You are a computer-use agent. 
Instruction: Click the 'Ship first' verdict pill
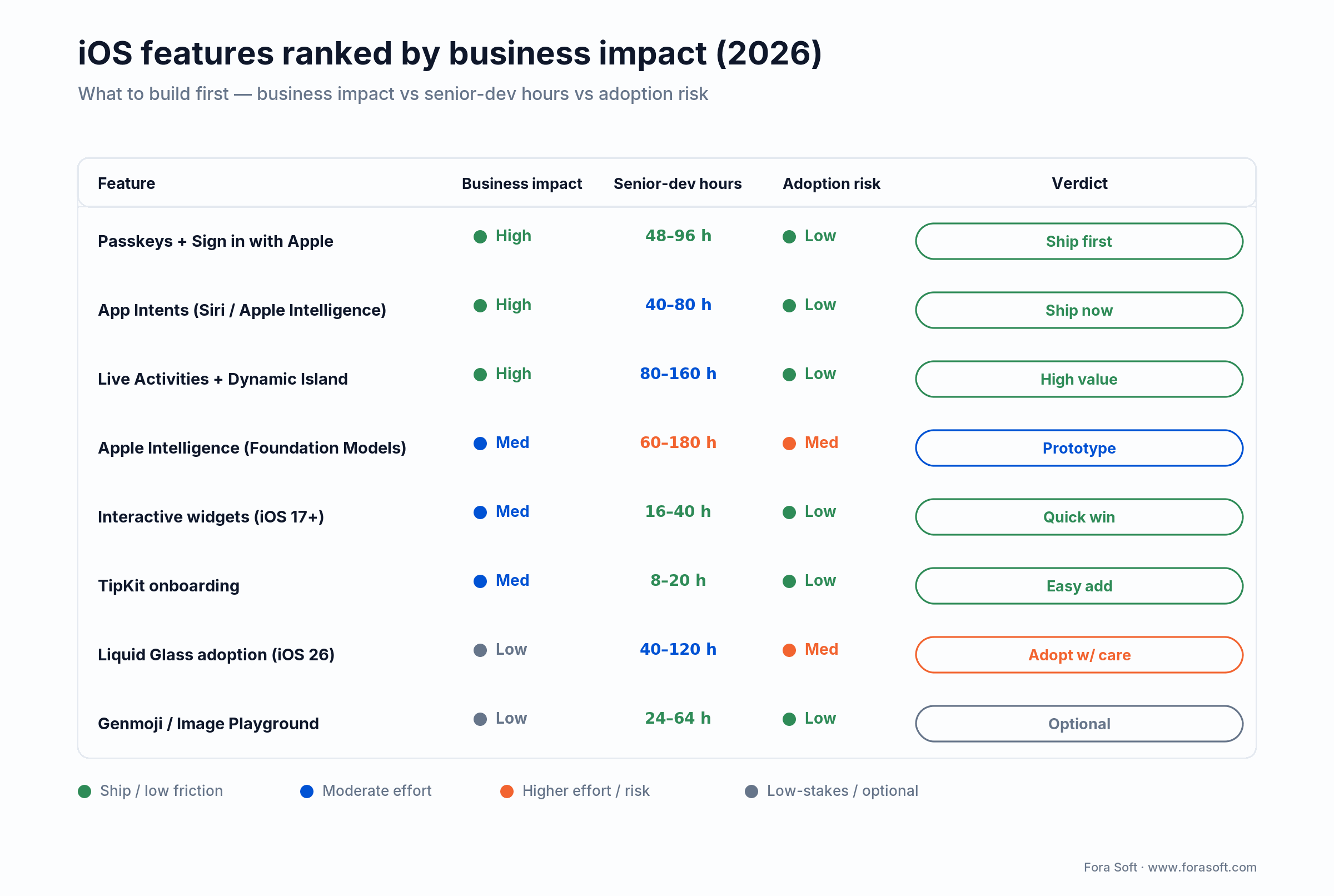(x=1079, y=241)
